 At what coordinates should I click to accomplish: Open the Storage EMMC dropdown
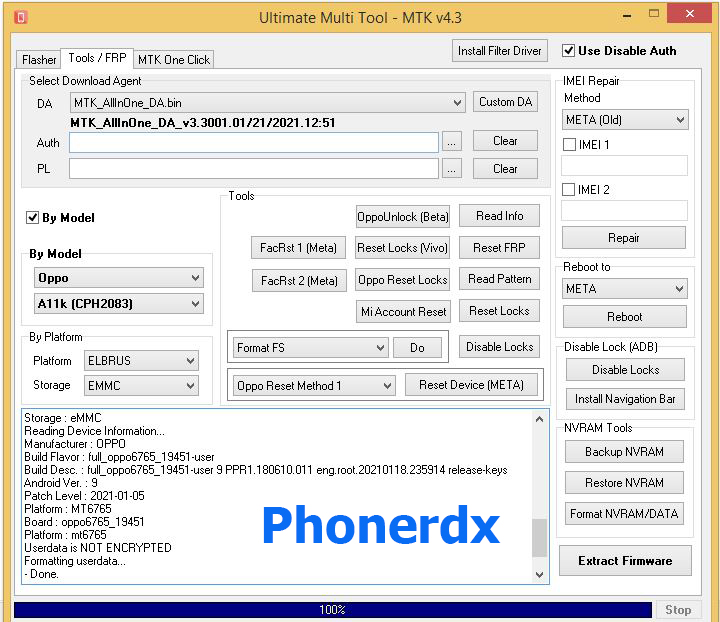click(x=141, y=386)
